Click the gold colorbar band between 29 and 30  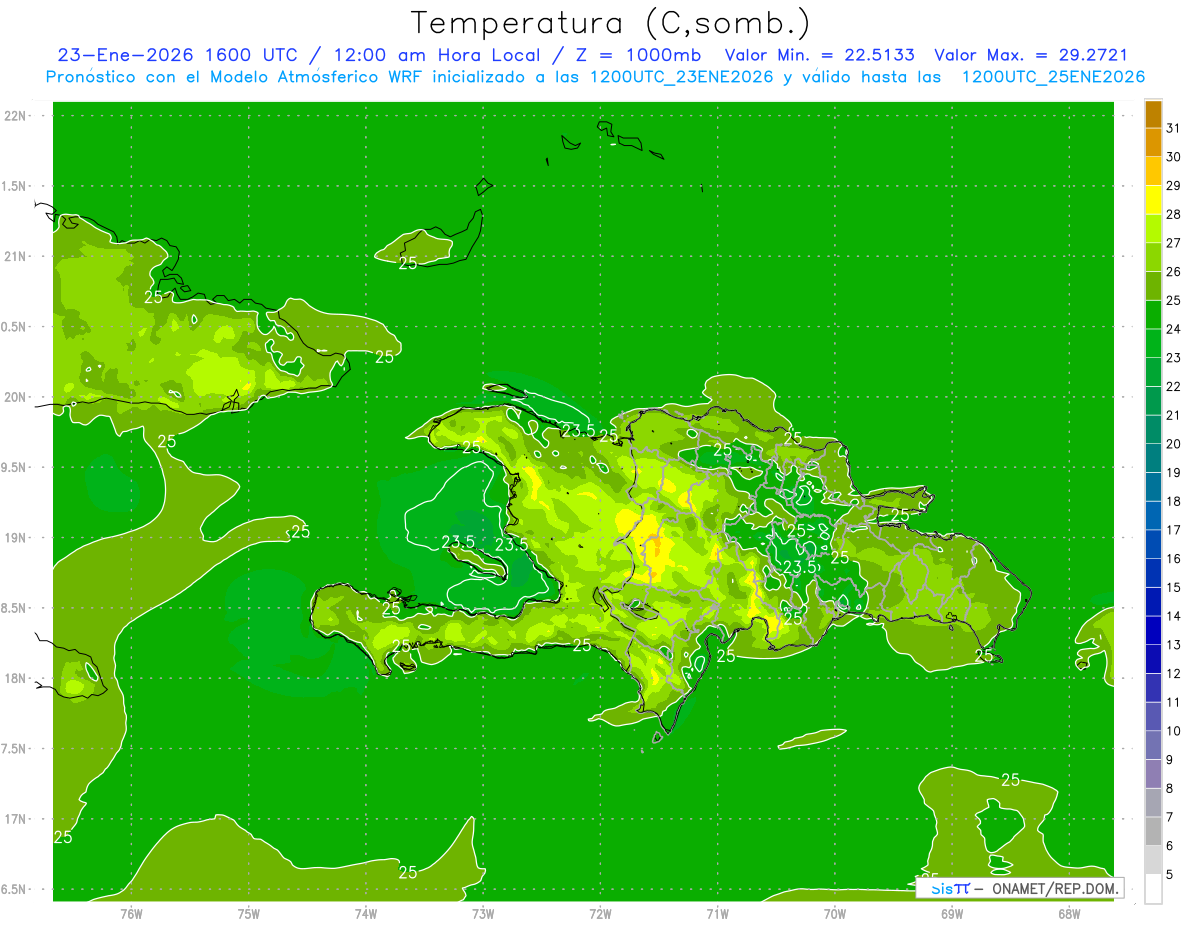click(x=1153, y=171)
